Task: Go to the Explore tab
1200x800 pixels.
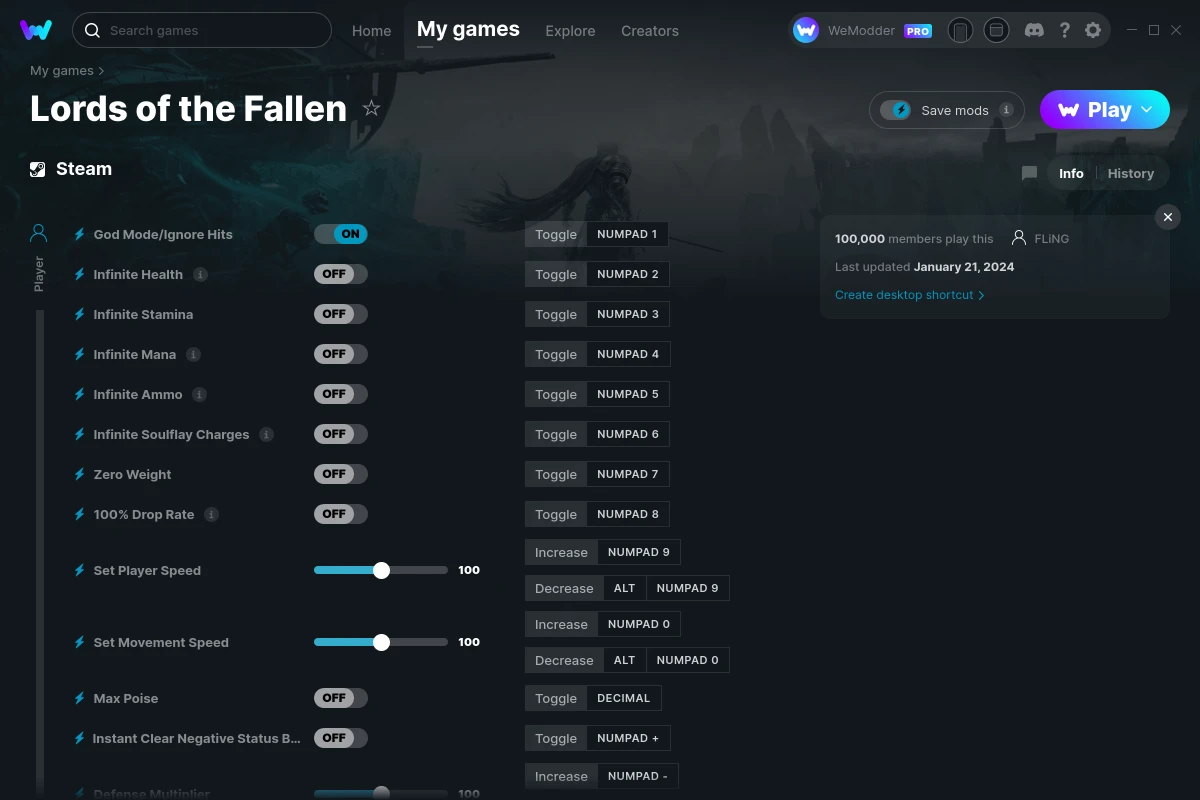Action: (x=570, y=31)
